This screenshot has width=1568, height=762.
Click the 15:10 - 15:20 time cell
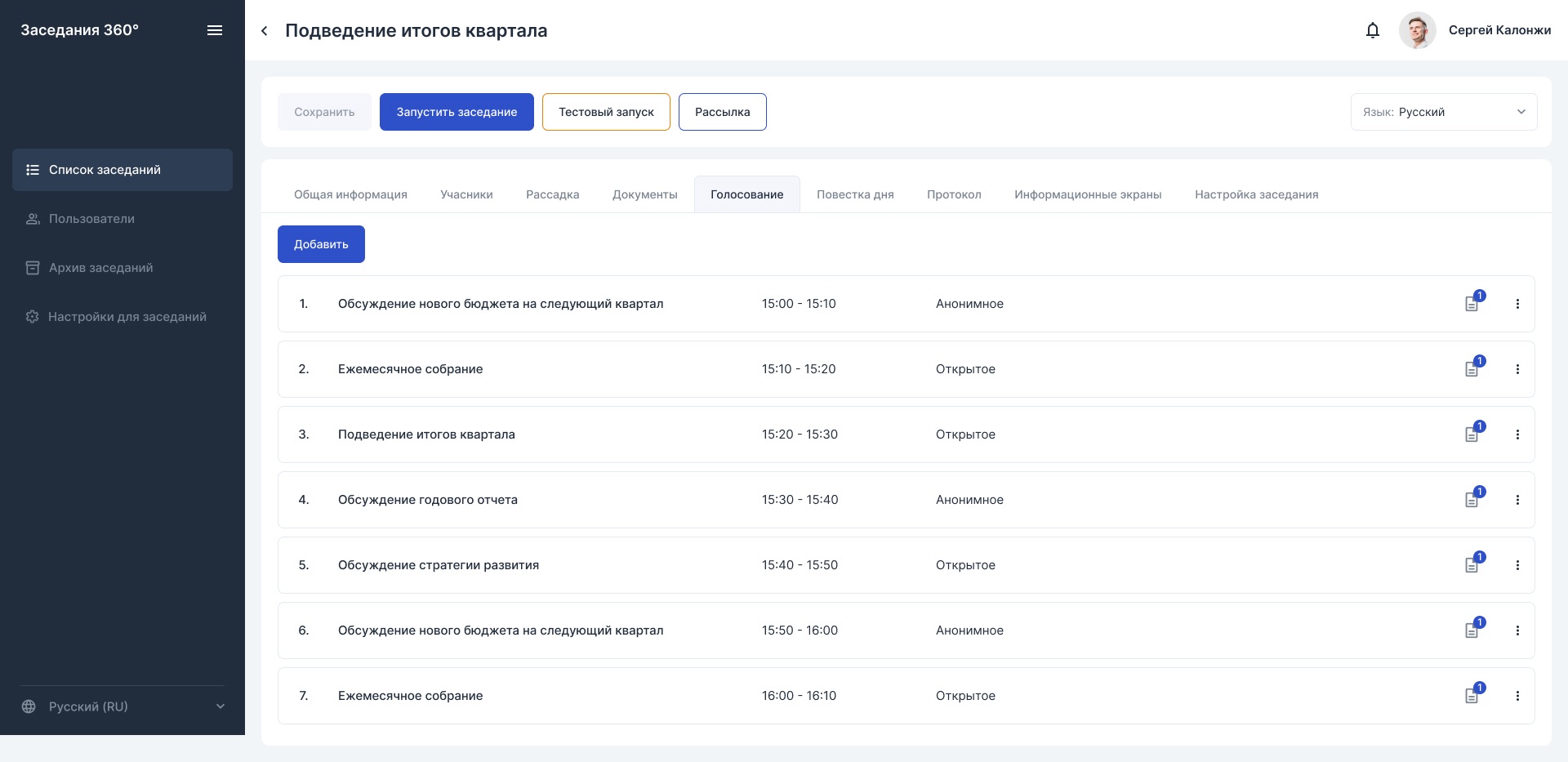799,369
